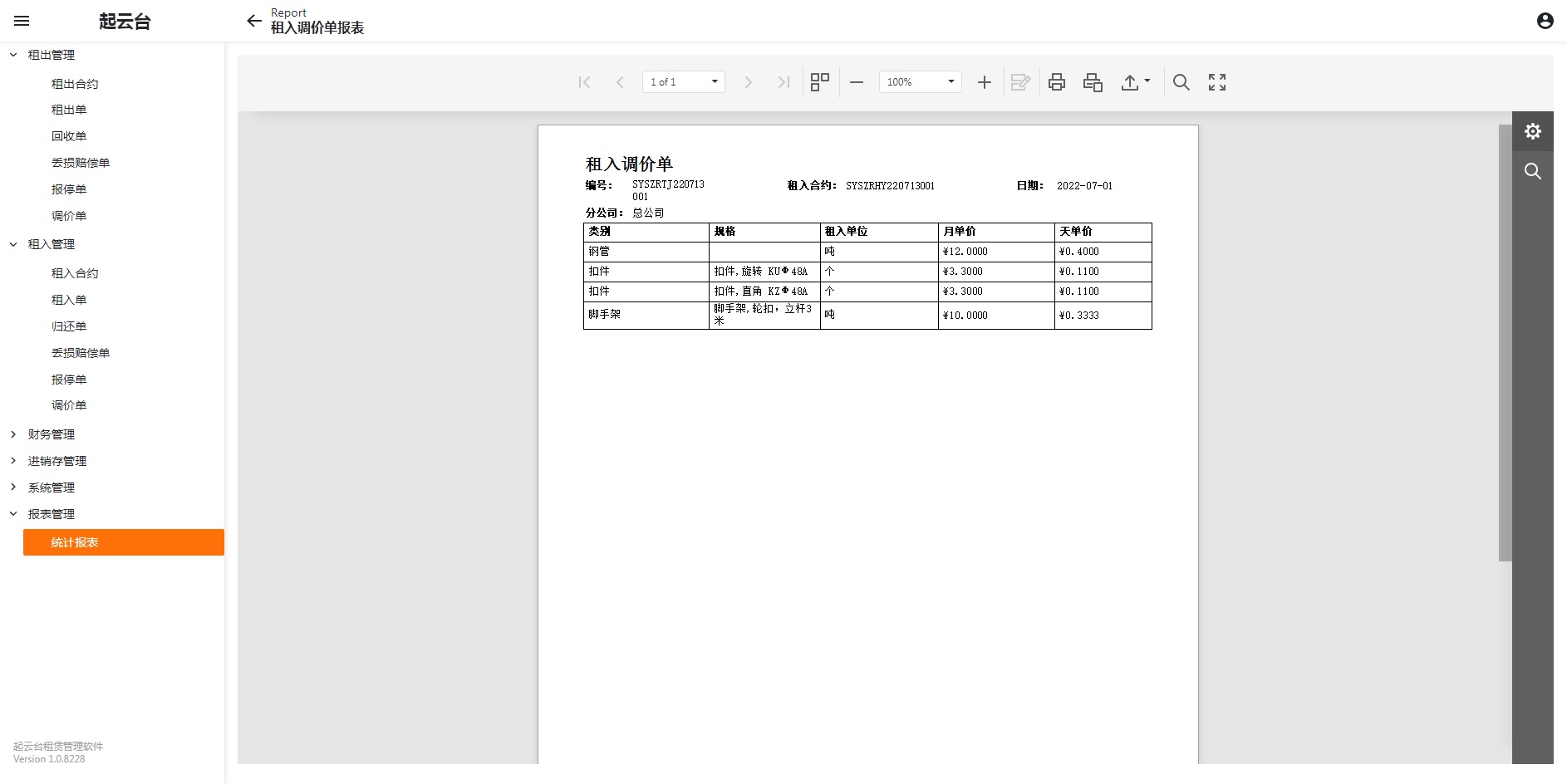Click the 租入调价单 report title
The image size is (1567, 784).
(629, 164)
